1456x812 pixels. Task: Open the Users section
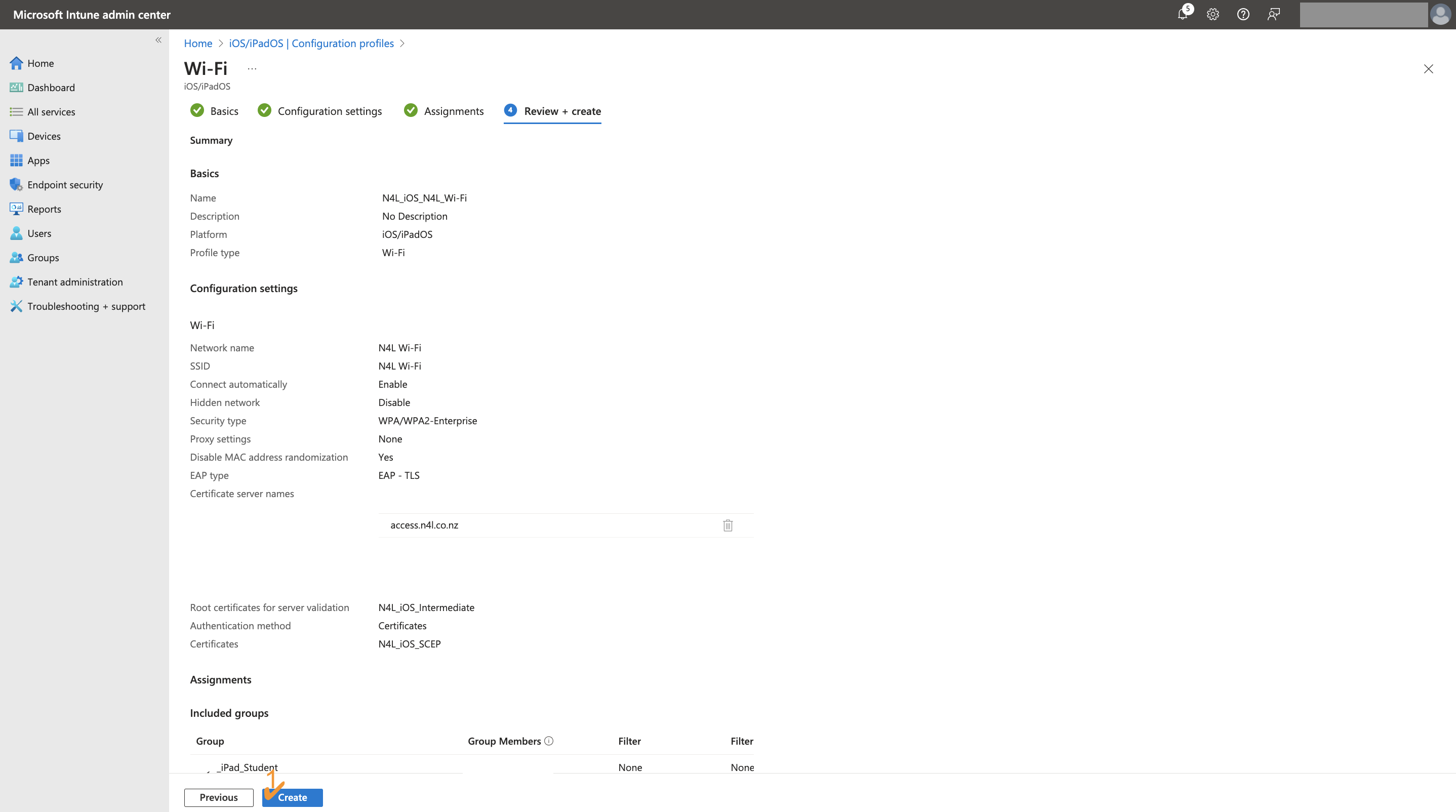pyautogui.click(x=39, y=233)
